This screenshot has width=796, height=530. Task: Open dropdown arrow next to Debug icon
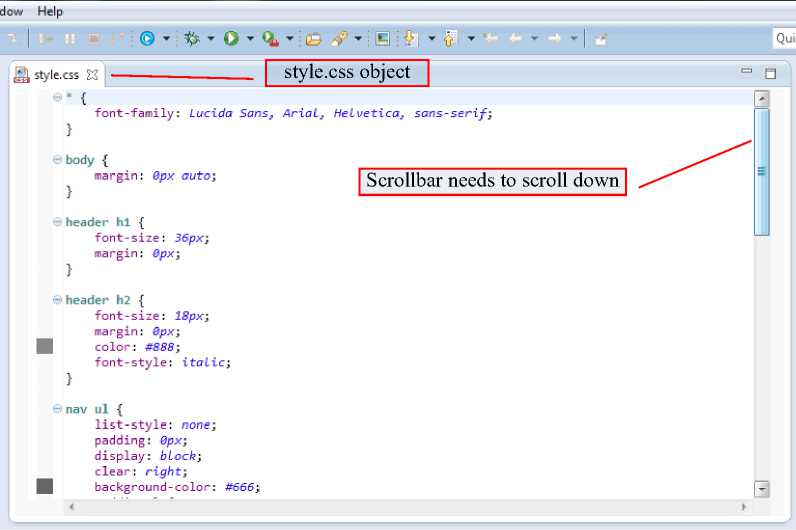coord(210,39)
